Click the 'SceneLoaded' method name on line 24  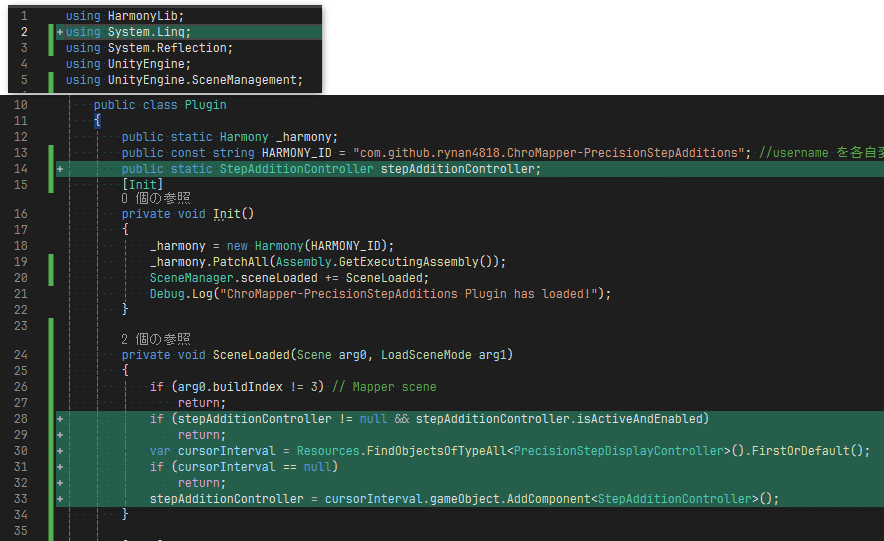tap(251, 355)
